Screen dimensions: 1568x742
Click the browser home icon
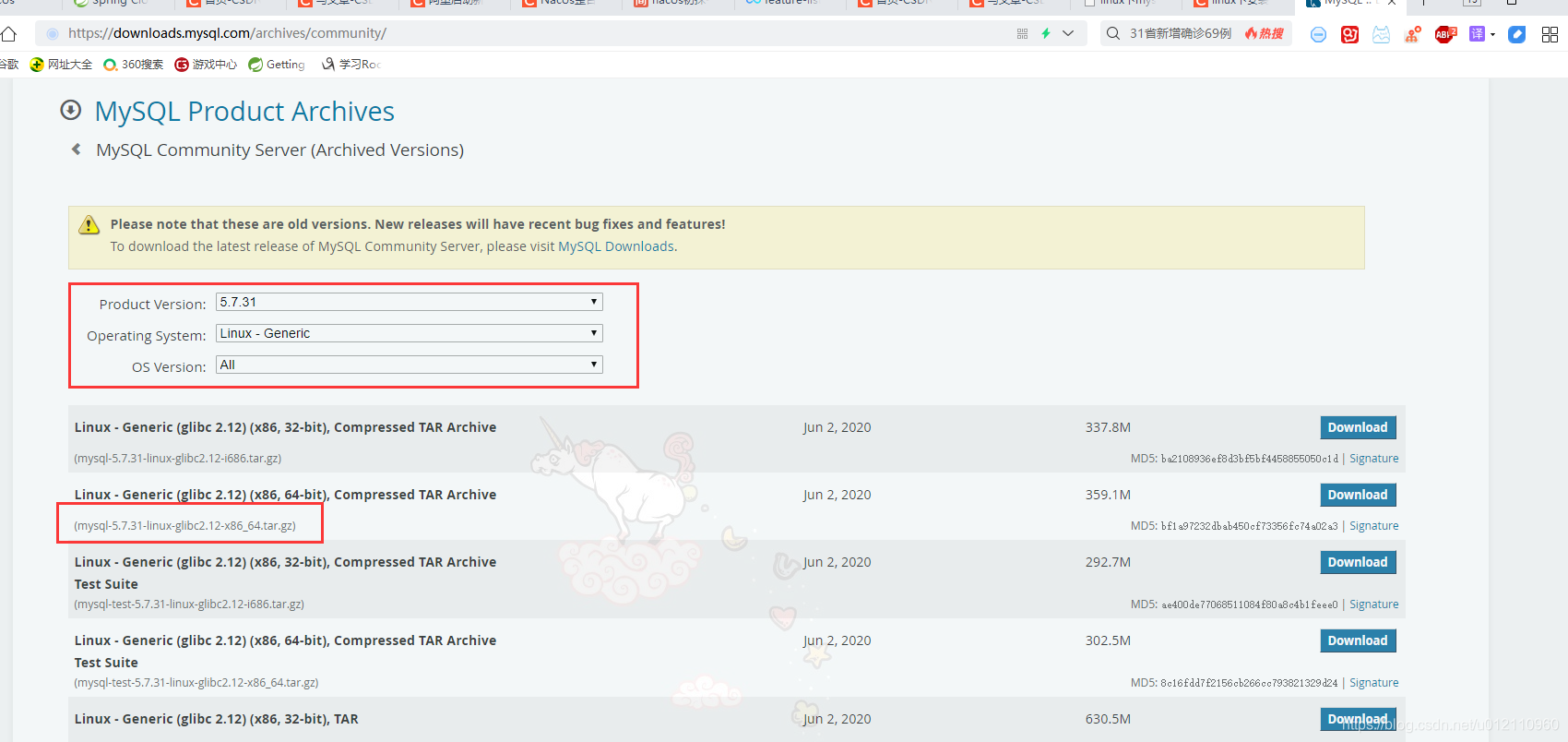9,34
